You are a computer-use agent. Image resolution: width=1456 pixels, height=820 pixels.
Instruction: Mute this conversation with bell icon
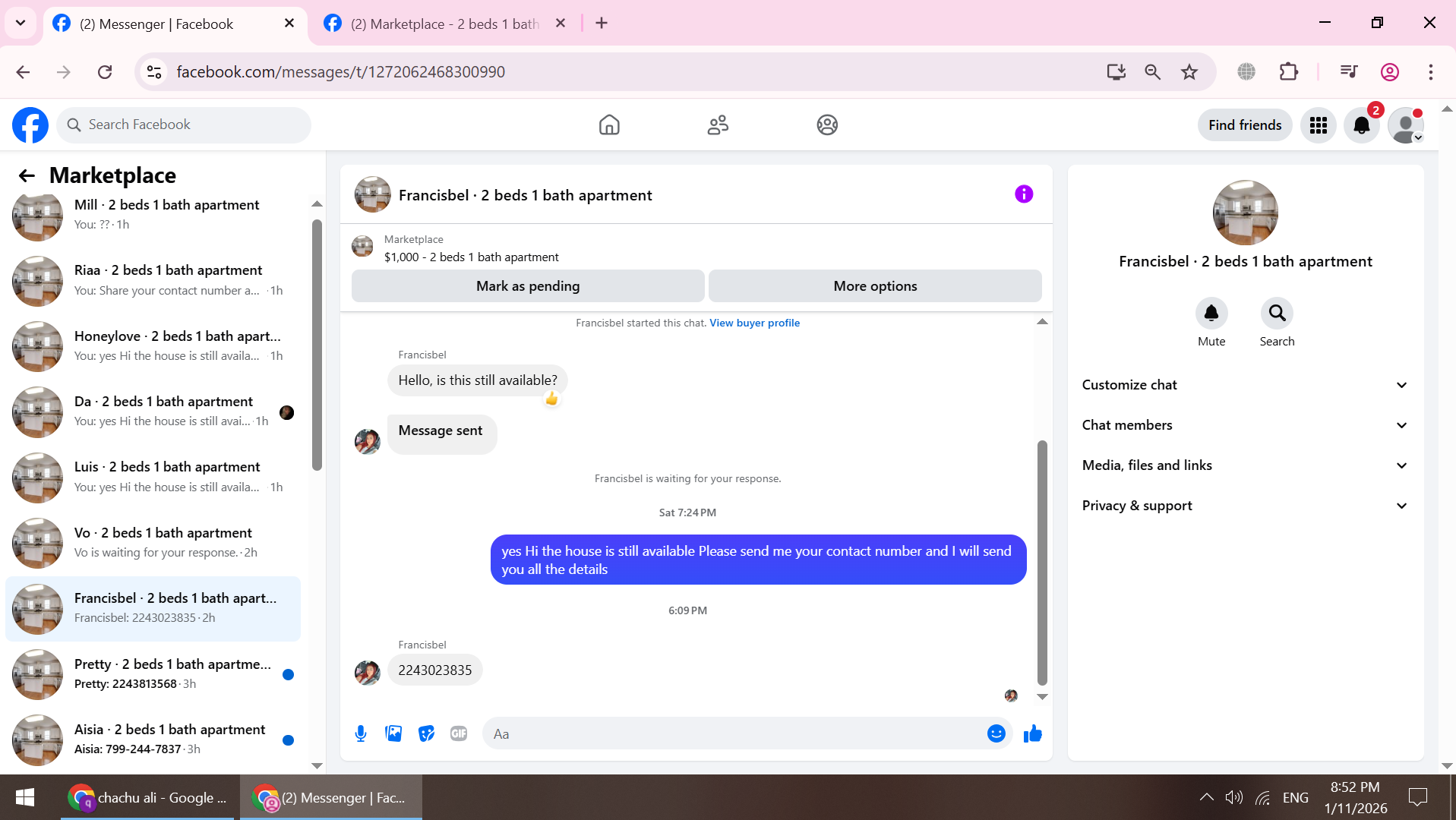(x=1211, y=313)
